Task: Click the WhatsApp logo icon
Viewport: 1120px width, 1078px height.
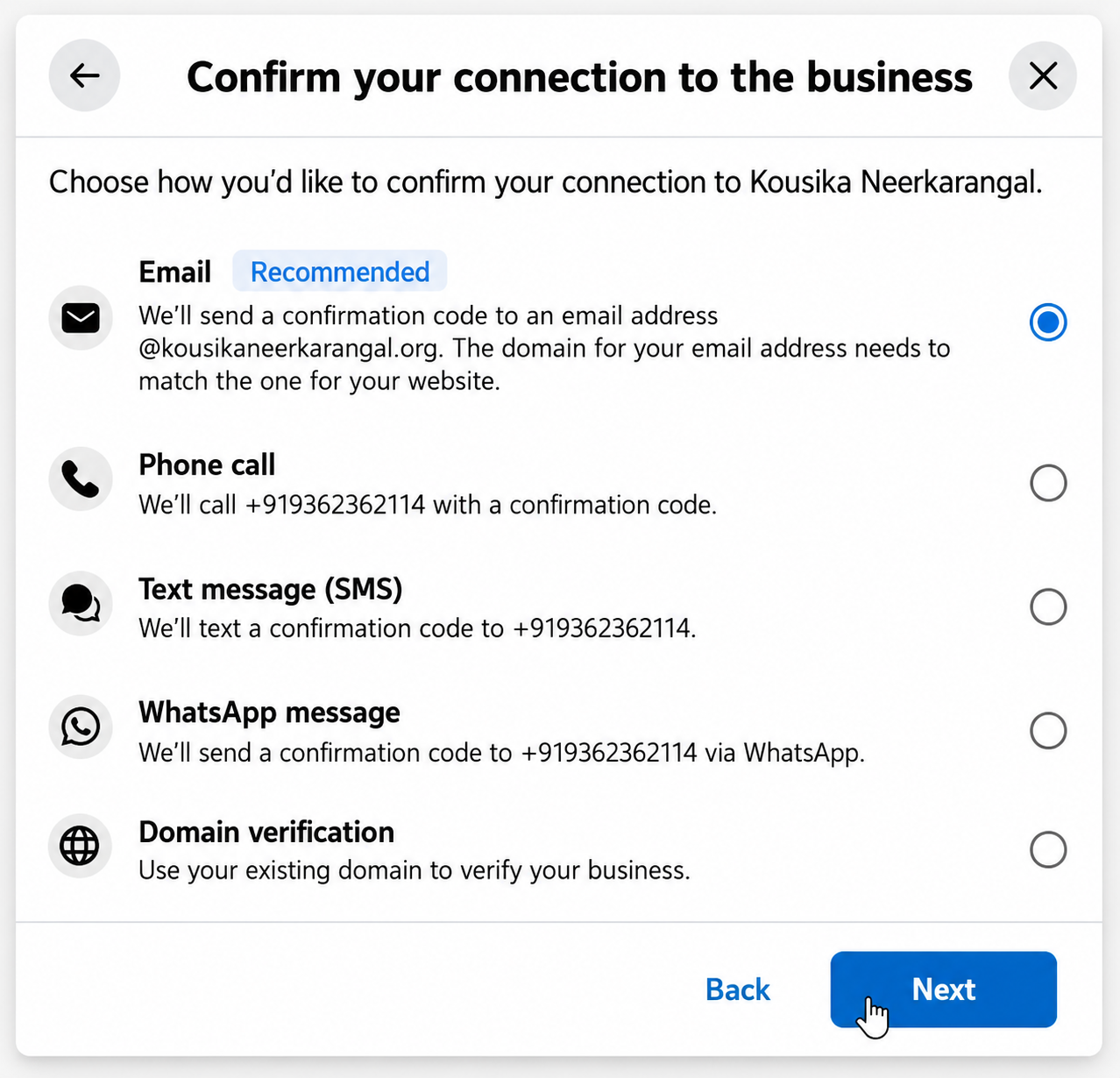Action: pos(81,727)
